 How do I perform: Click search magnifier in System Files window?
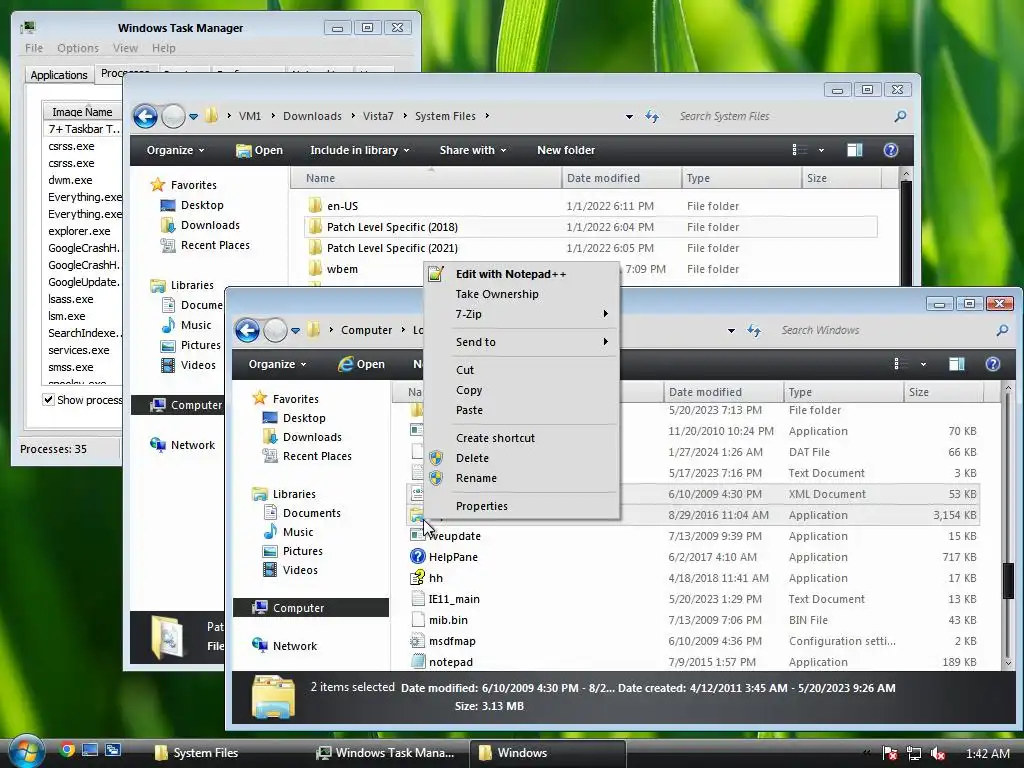coord(900,116)
